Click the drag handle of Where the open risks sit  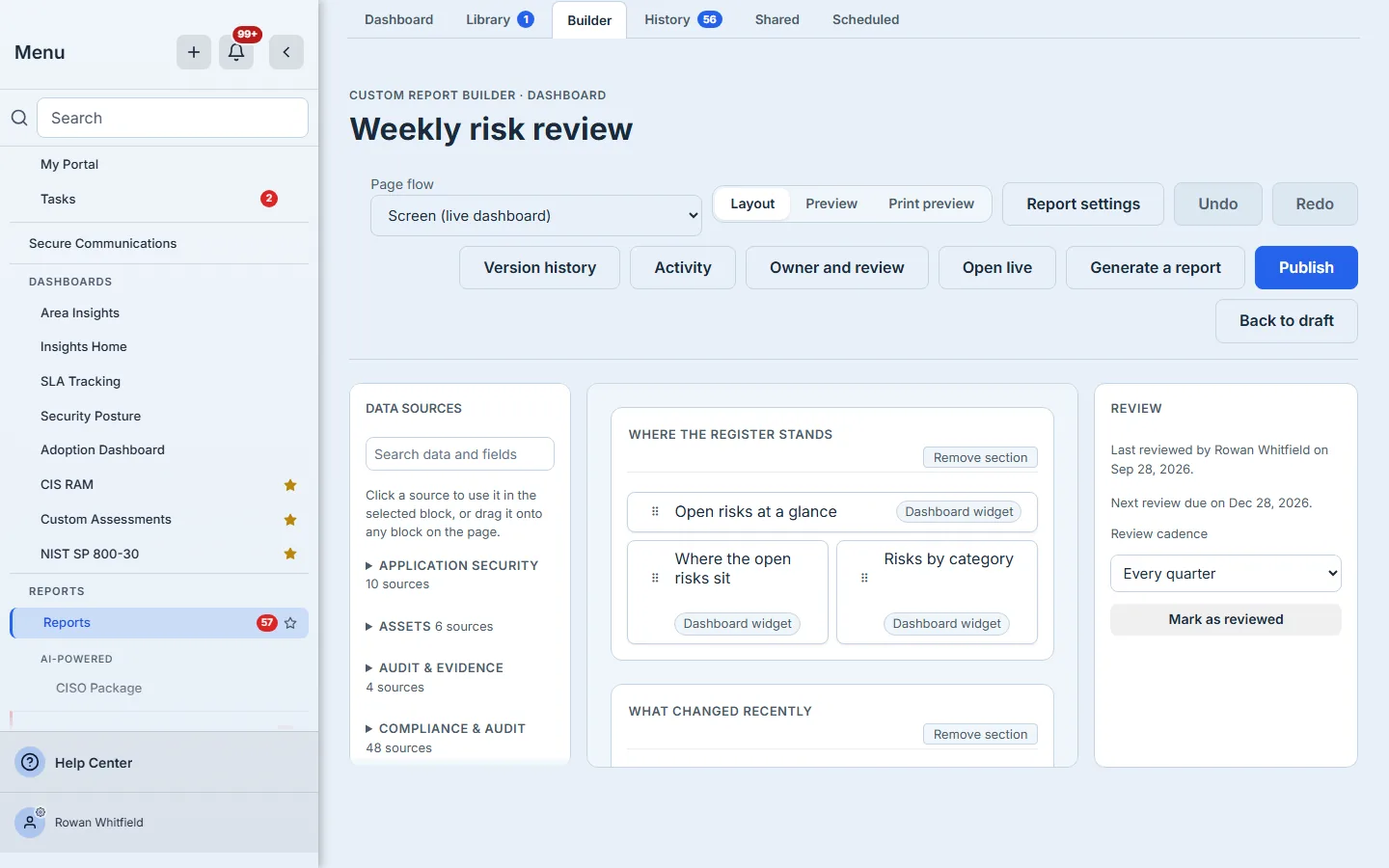tap(655, 579)
